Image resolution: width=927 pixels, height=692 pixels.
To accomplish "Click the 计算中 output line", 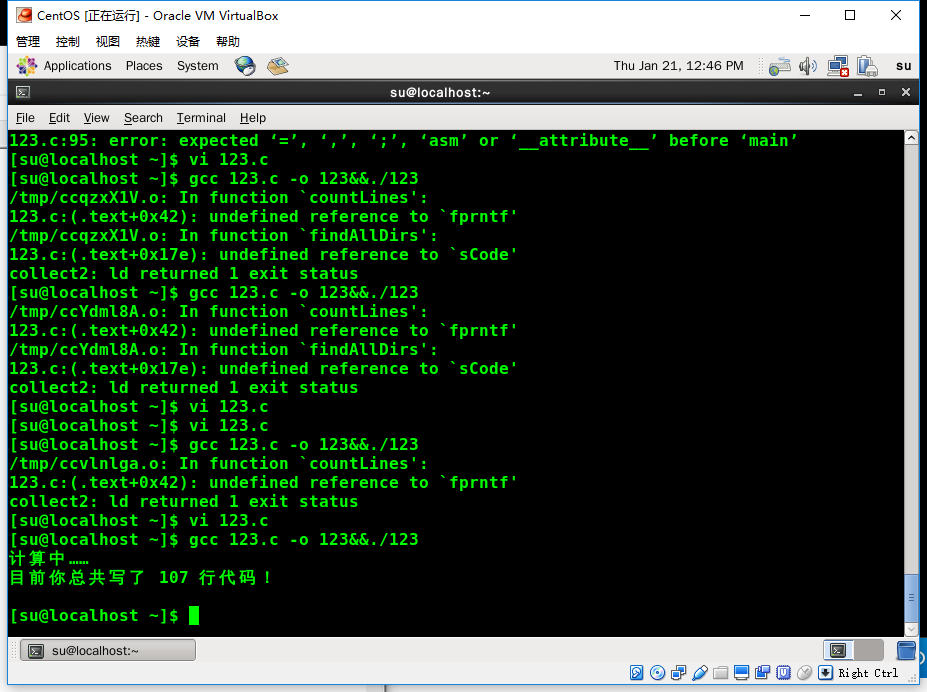I will click(49, 558).
